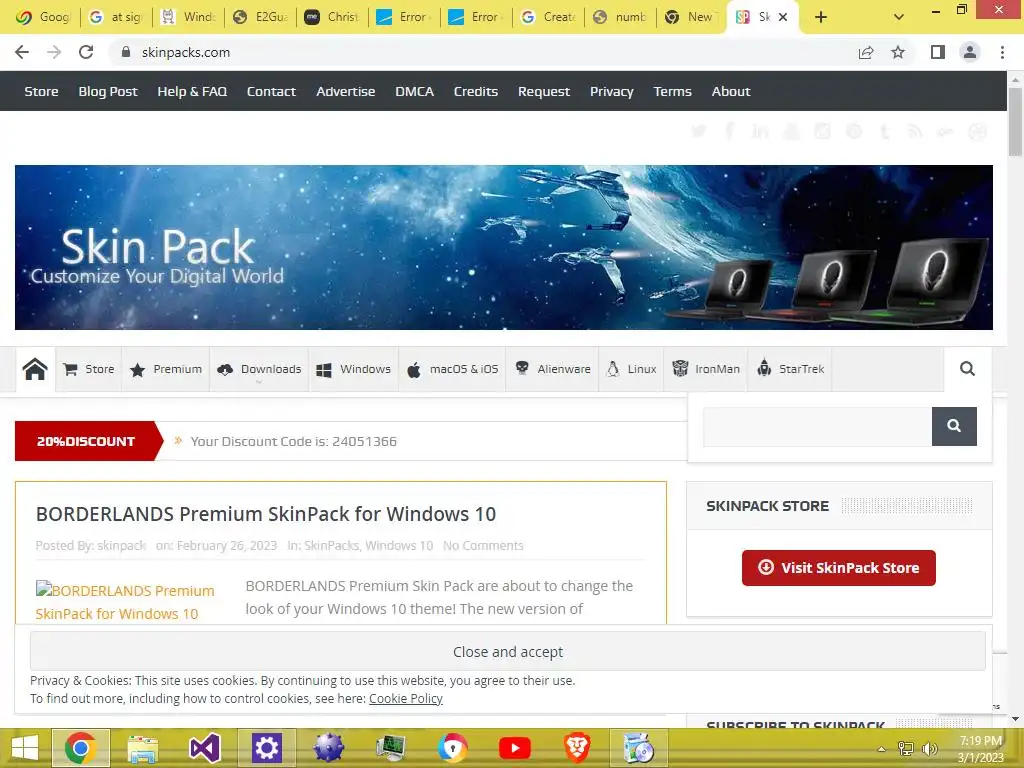Open the IronMan category

706,369
